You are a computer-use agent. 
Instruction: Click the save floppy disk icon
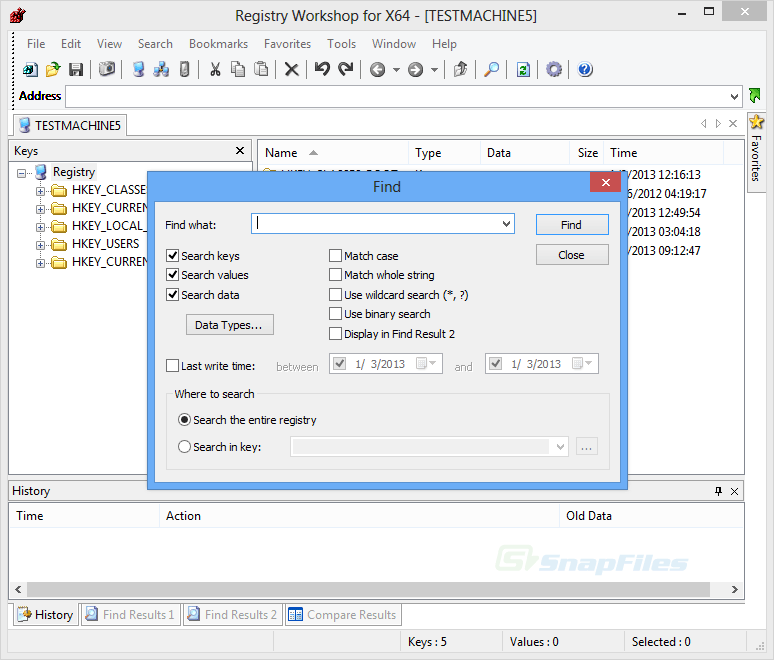click(x=76, y=70)
